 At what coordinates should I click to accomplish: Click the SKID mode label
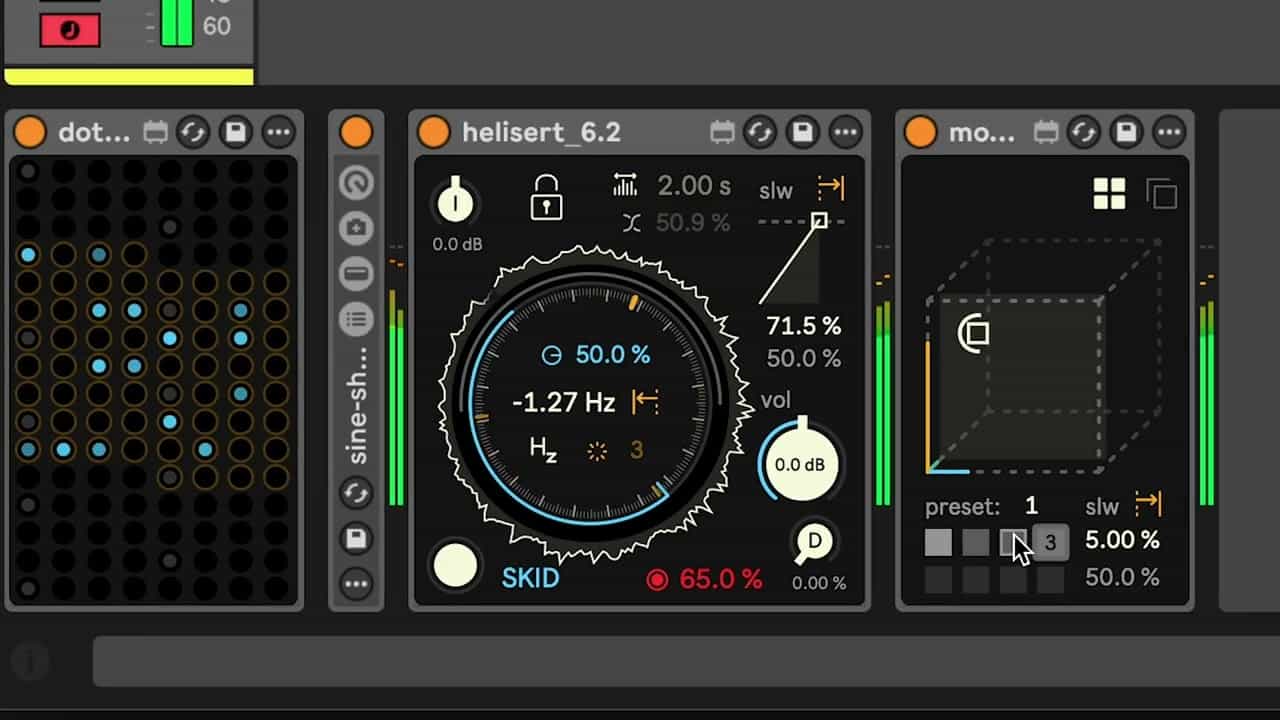click(530, 578)
